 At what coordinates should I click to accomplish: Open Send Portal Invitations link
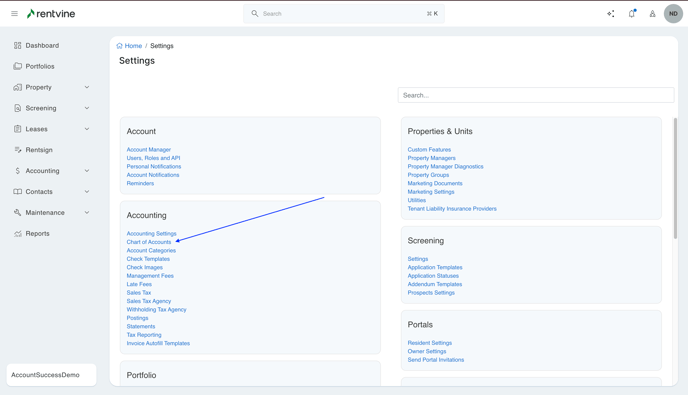[436, 359]
